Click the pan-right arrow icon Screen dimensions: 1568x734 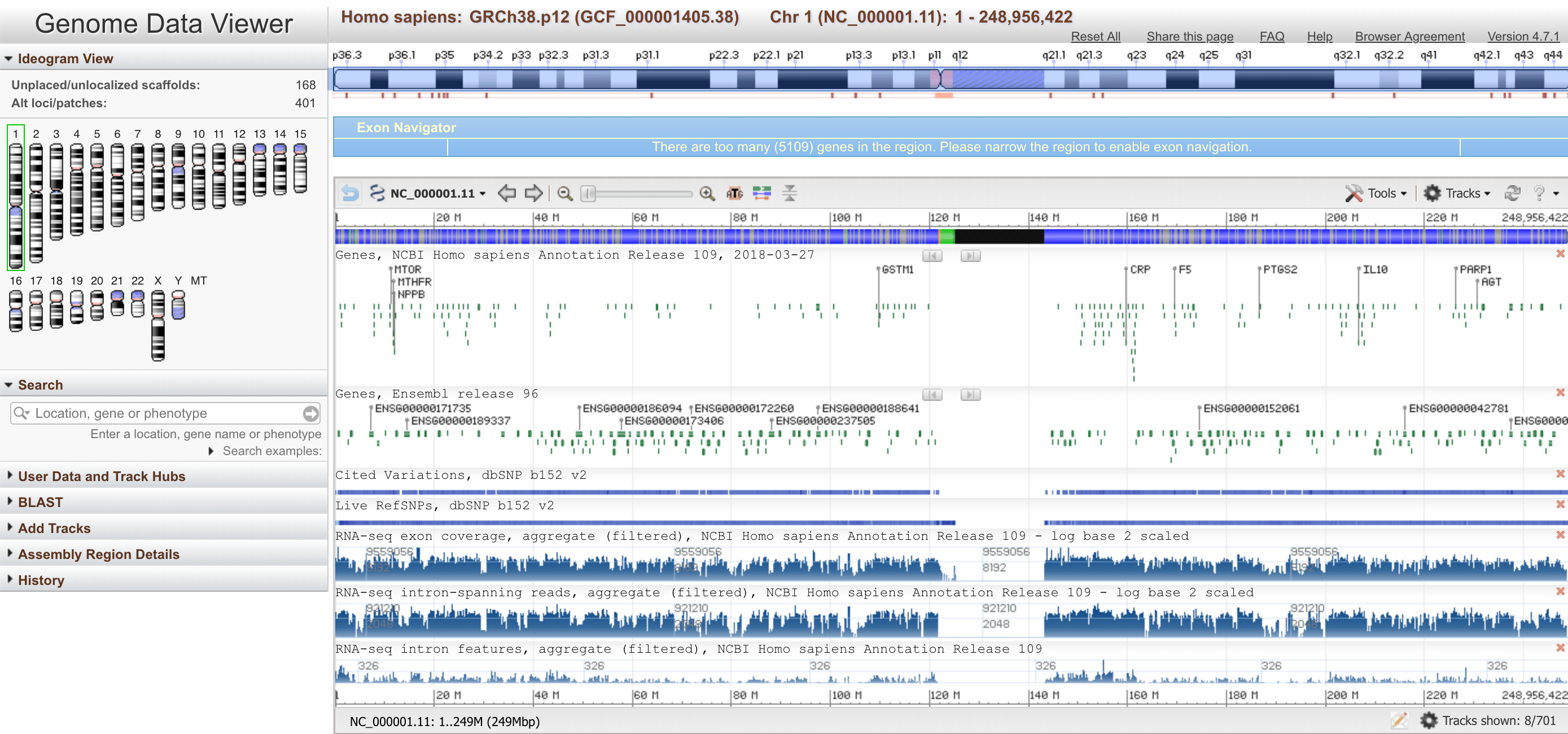click(532, 193)
